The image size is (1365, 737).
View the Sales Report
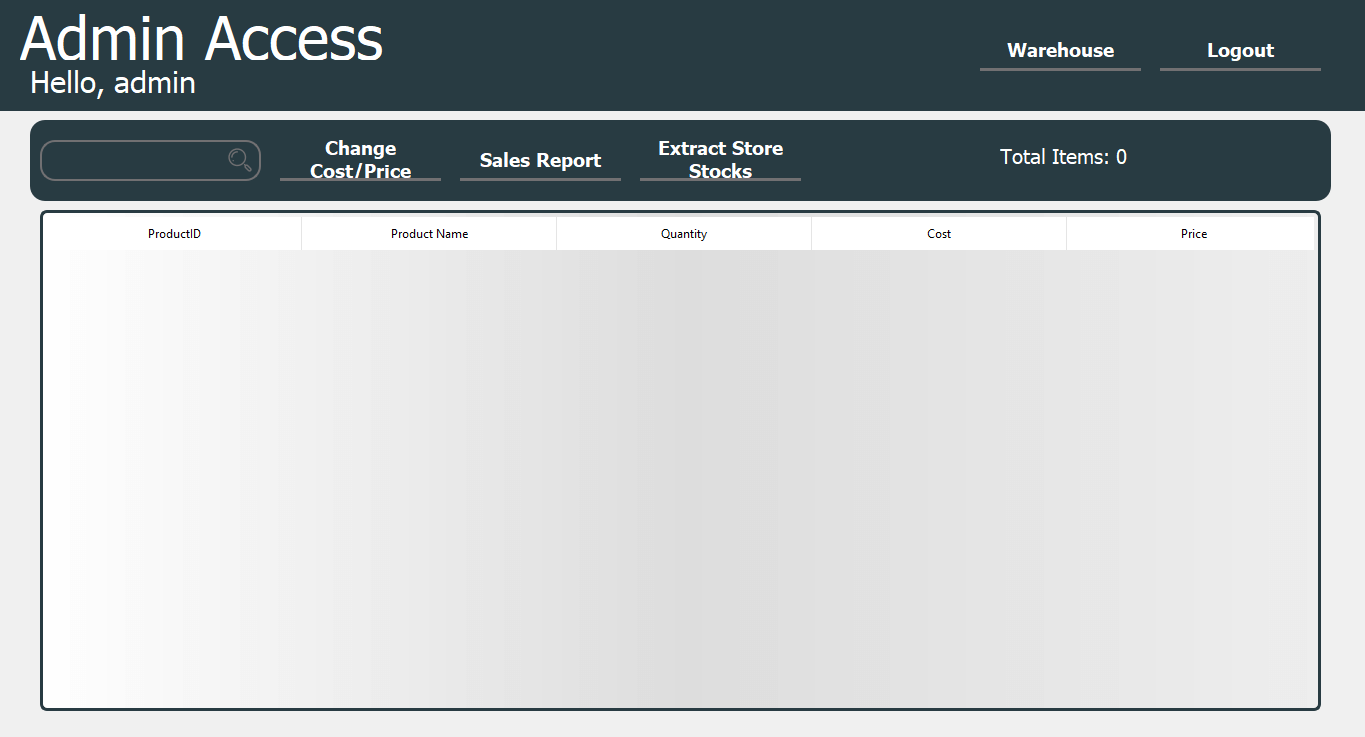[x=540, y=160]
